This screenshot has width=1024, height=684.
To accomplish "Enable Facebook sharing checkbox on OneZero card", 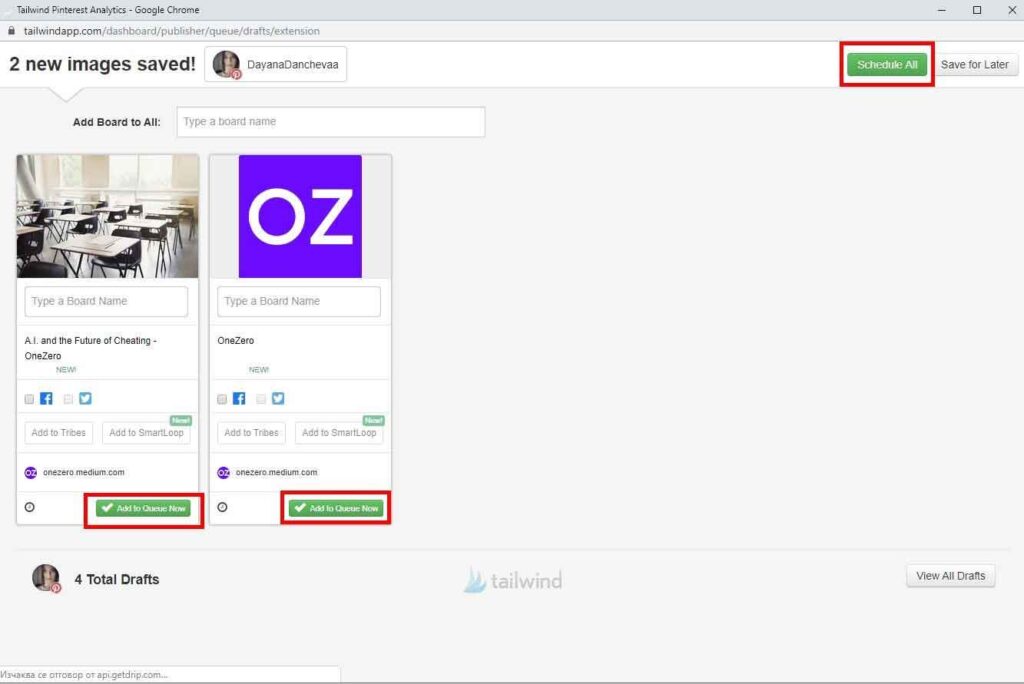I will pos(221,399).
